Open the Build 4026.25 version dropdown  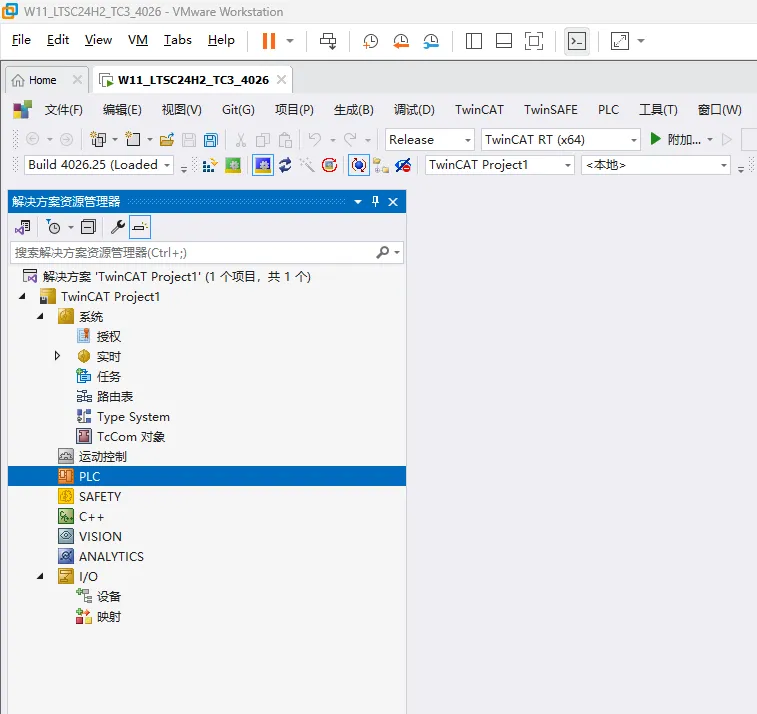(167, 166)
